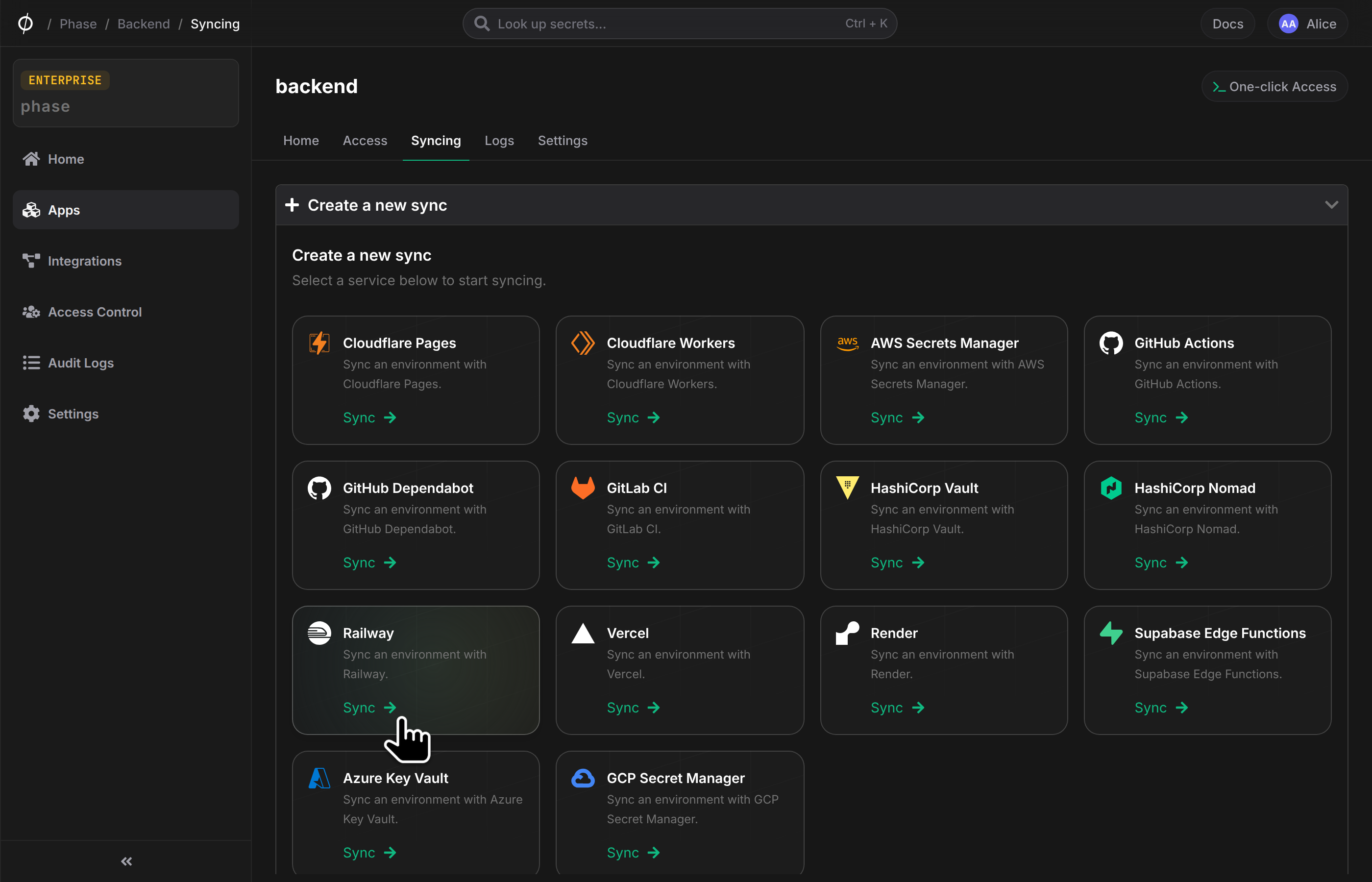Viewport: 1372px width, 882px height.
Task: Click the Vercel triangle logo icon
Action: (x=583, y=633)
